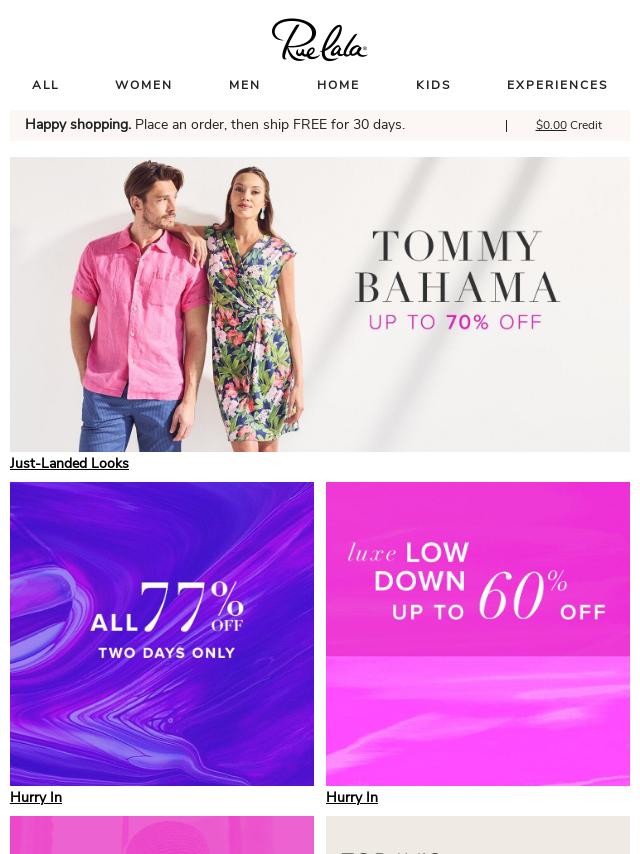View the $0.00 Credit balance

point(569,125)
